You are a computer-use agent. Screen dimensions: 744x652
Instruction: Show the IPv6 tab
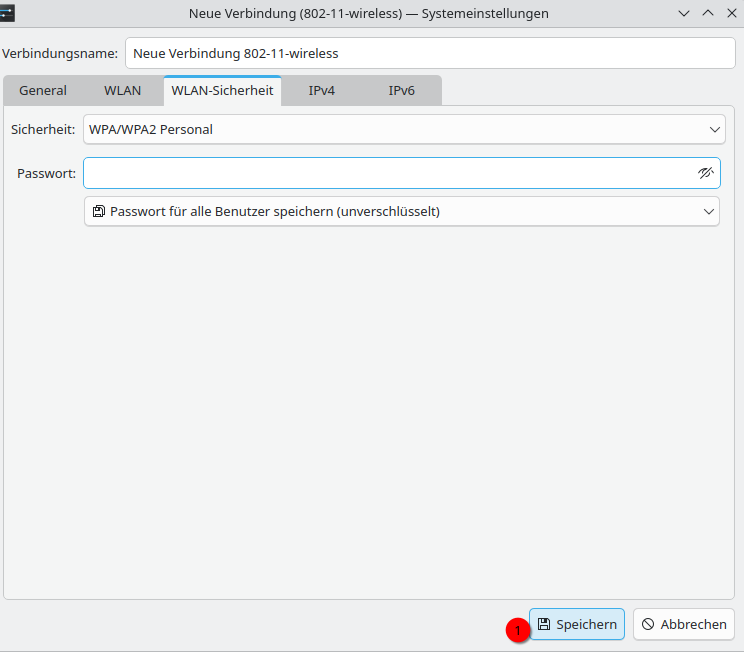coord(401,90)
